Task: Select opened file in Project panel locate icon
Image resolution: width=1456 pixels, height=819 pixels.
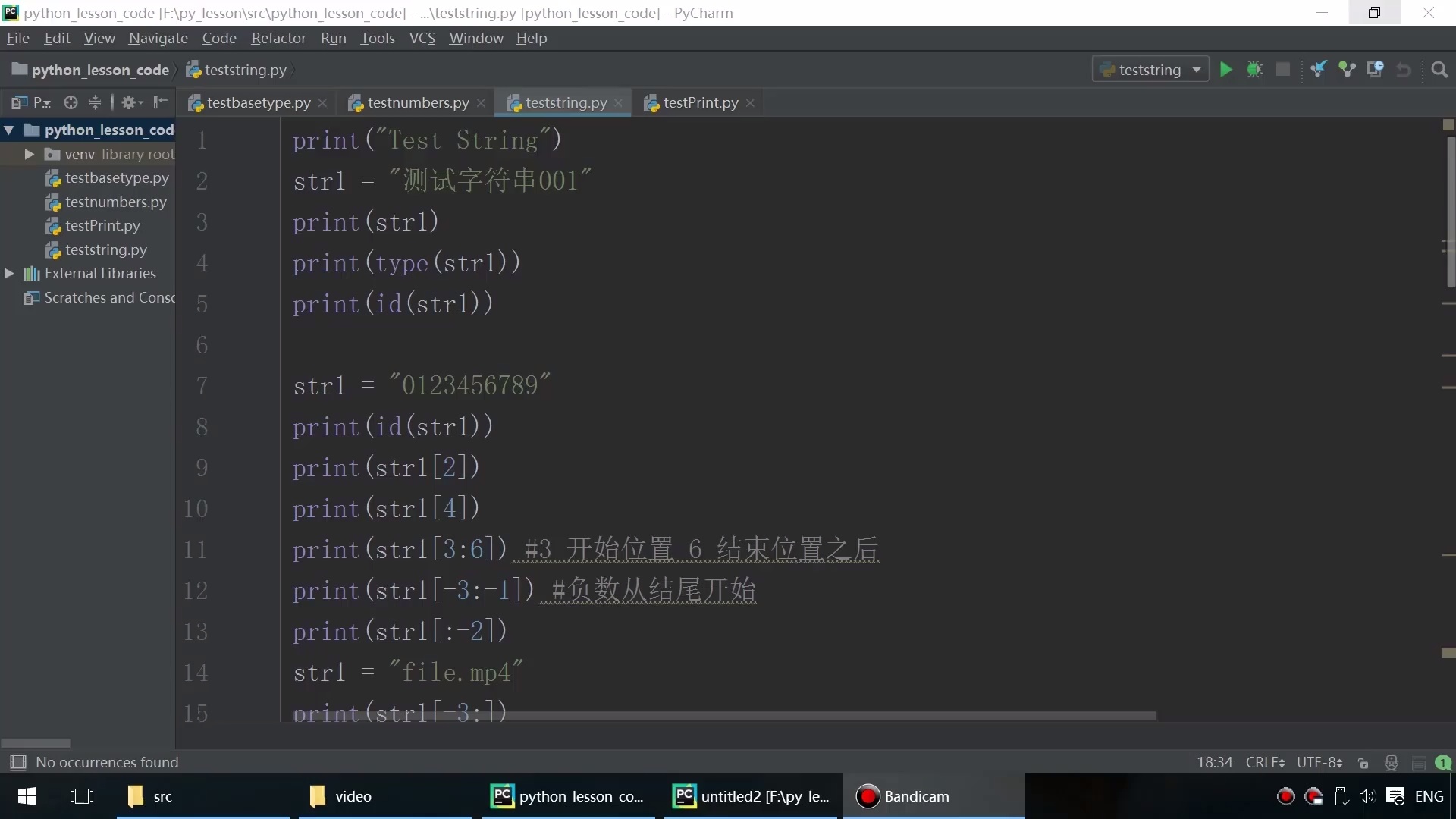Action: coord(70,103)
